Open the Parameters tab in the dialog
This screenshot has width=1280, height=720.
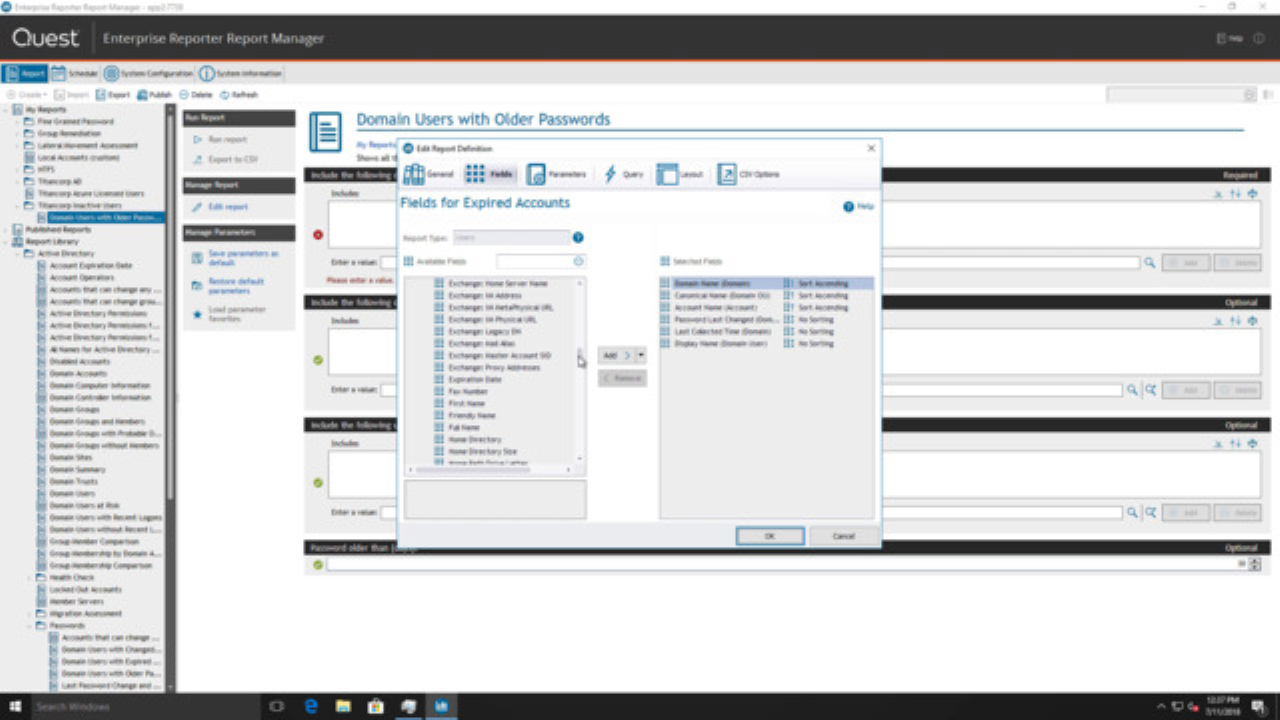558,173
